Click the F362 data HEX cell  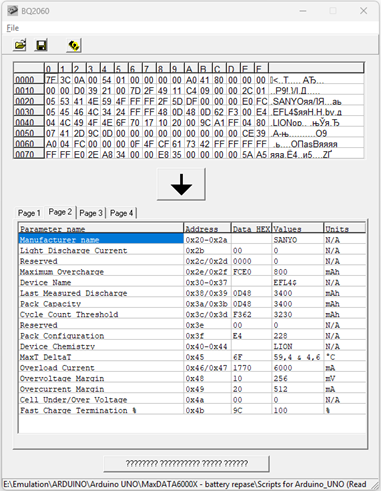pyautogui.click(x=251, y=314)
